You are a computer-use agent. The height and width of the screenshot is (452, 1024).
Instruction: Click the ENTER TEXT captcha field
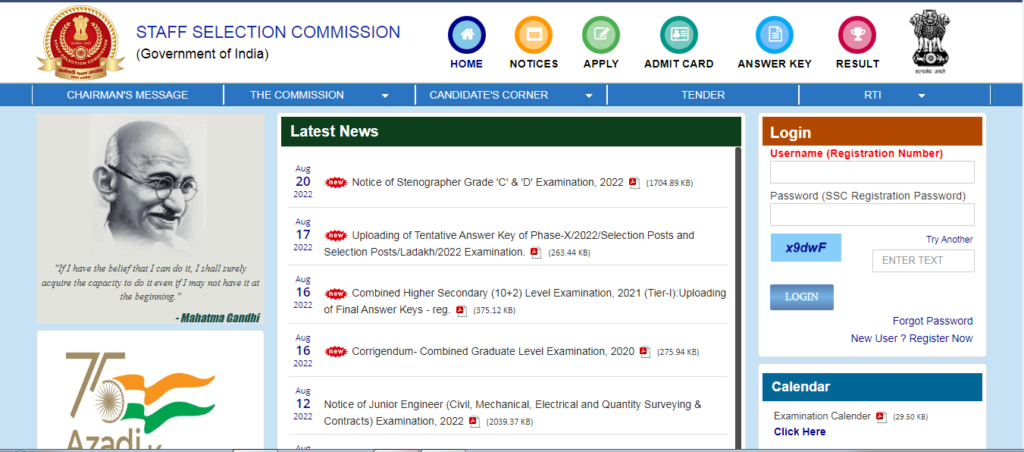pyautogui.click(x=923, y=261)
